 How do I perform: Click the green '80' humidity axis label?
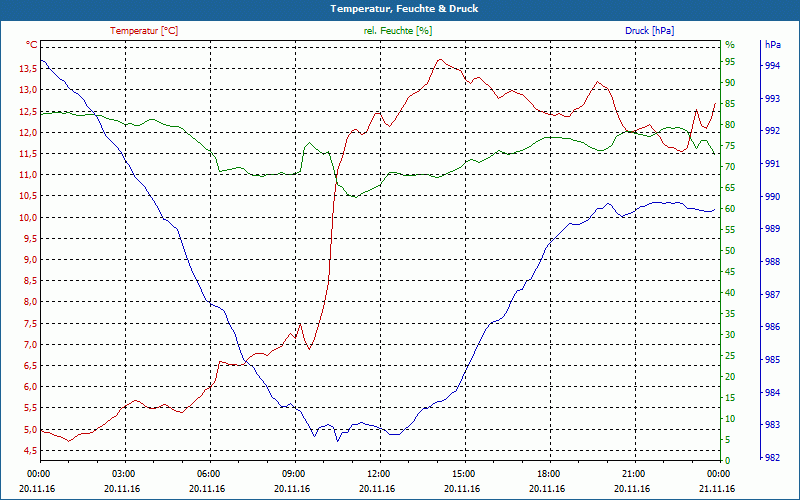(x=730, y=125)
